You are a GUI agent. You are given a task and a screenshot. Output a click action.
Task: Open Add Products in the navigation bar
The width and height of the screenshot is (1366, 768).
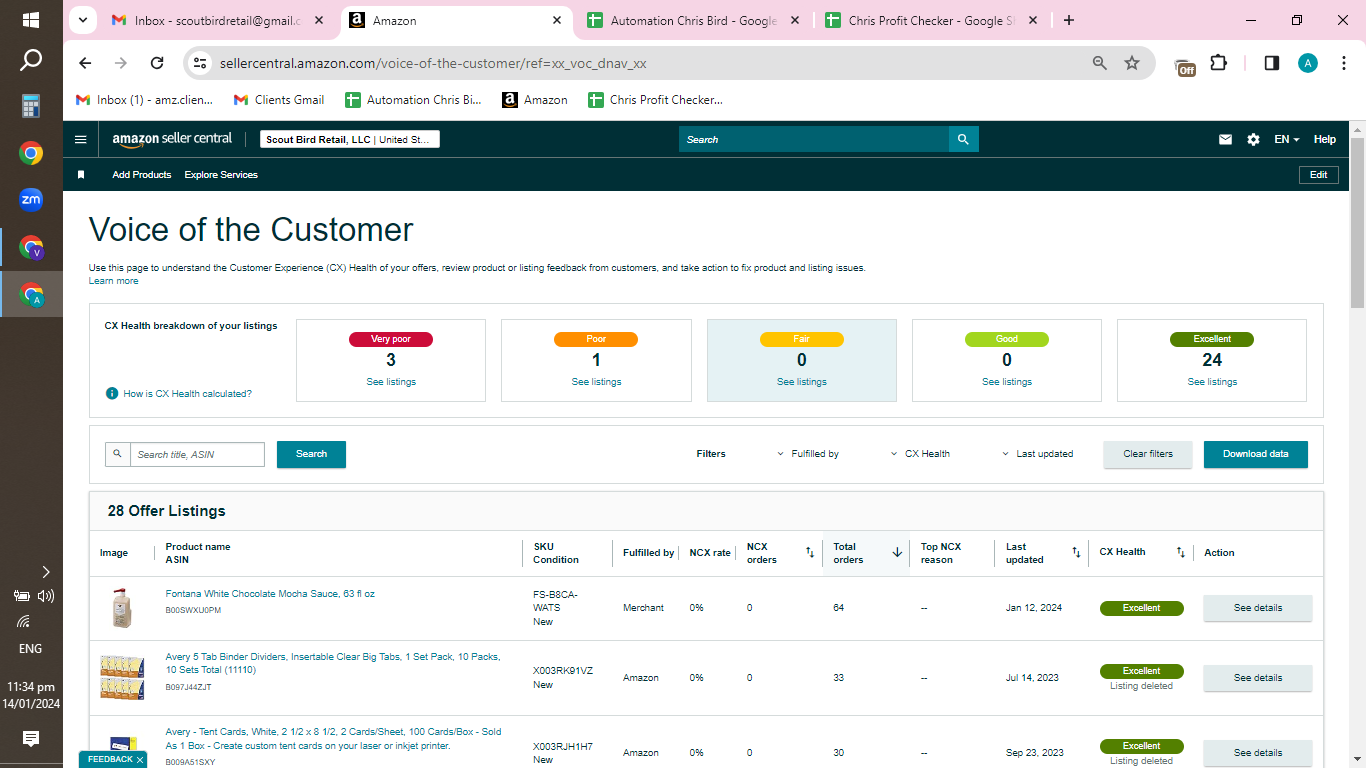pyautogui.click(x=142, y=175)
